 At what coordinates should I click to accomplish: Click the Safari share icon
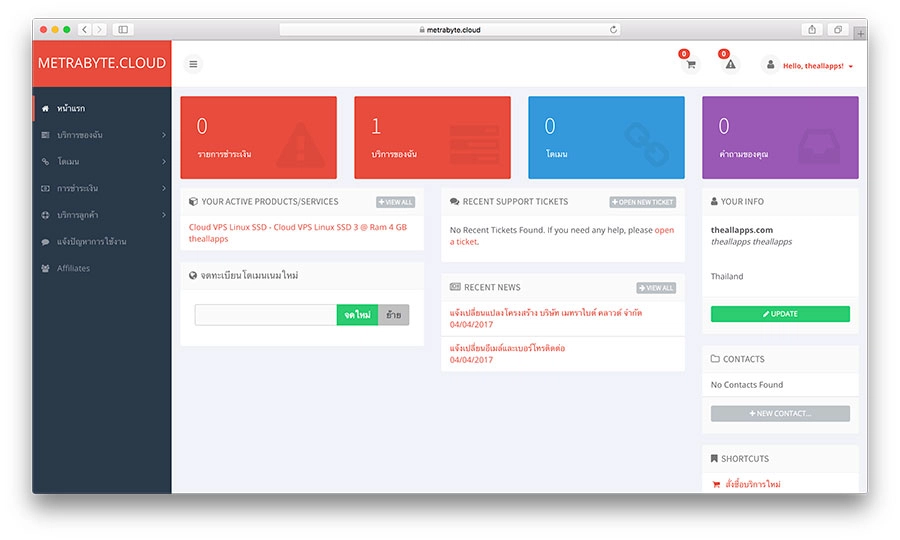[812, 30]
